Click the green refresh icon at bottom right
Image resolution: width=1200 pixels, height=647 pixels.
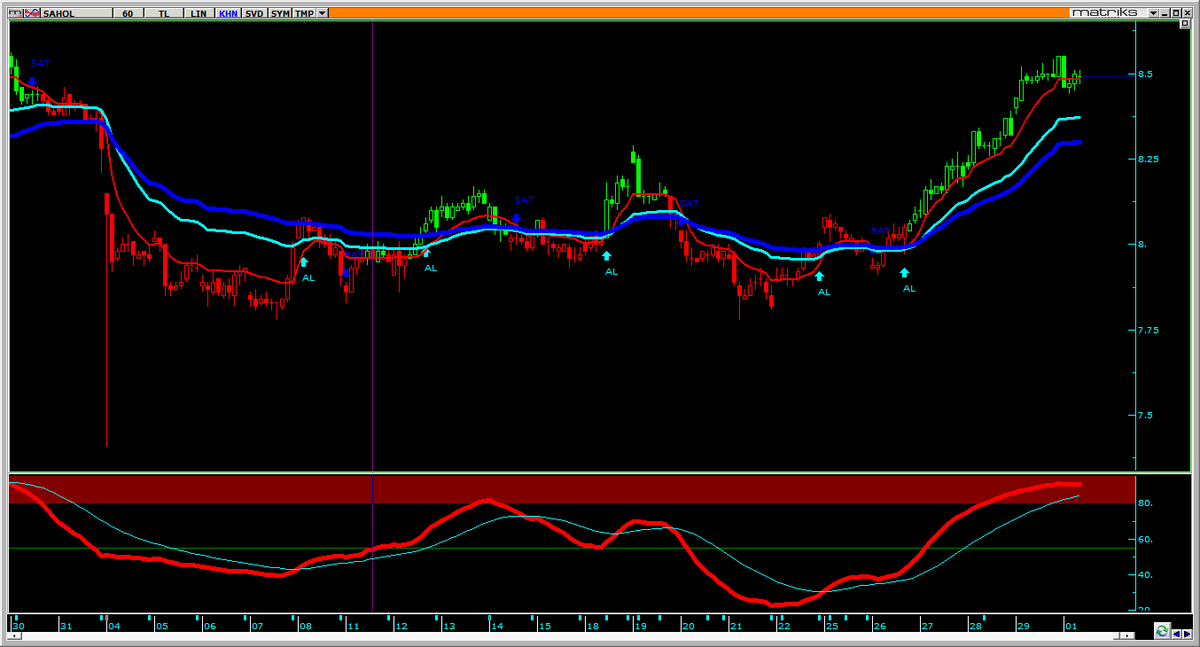pos(1162,630)
